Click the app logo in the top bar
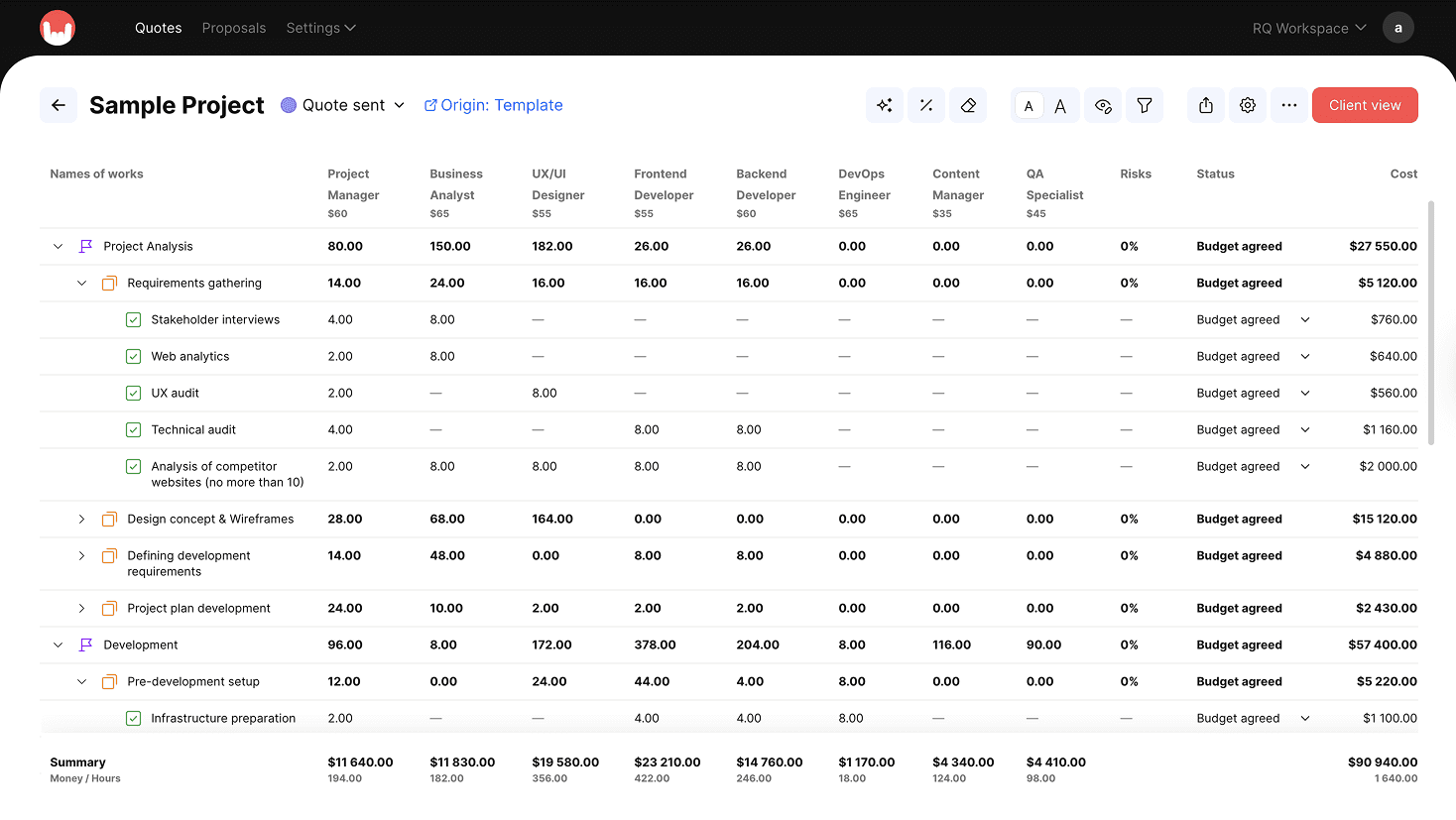Image resolution: width=1456 pixels, height=820 pixels. (x=58, y=28)
